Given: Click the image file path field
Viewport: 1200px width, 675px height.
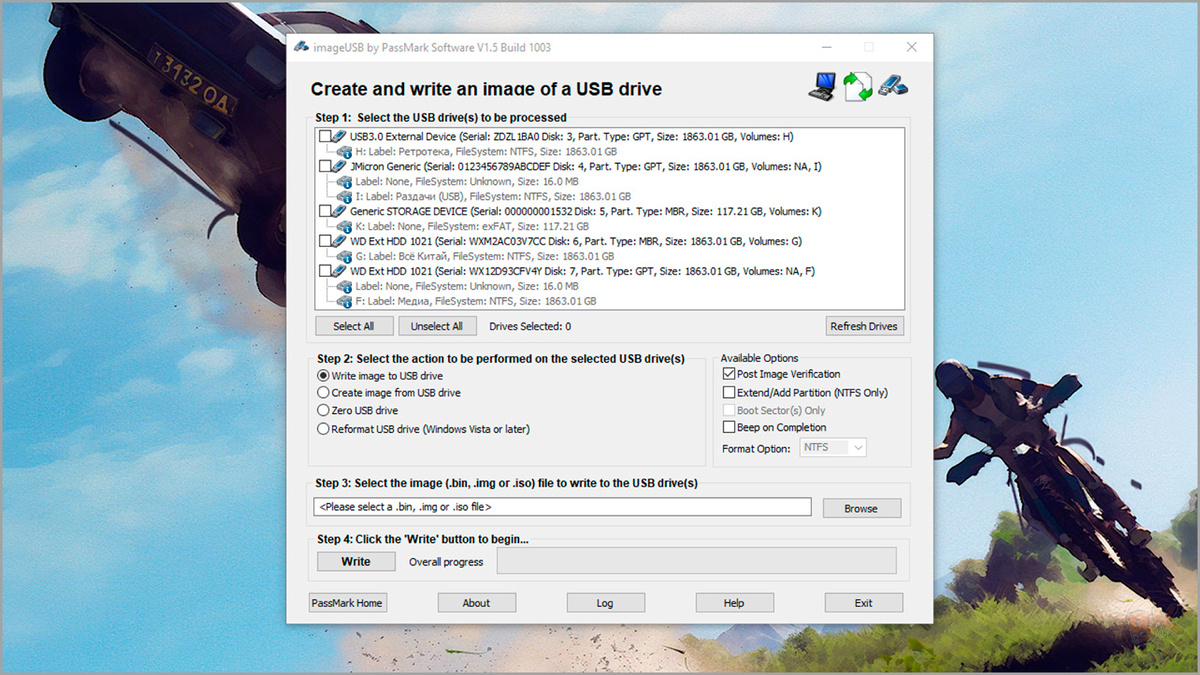Looking at the screenshot, I should [562, 507].
